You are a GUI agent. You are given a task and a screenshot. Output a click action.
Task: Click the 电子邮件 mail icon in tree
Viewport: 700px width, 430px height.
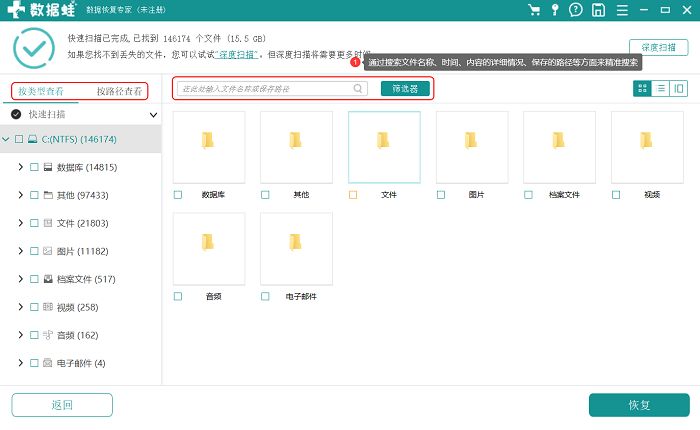pyautogui.click(x=48, y=363)
